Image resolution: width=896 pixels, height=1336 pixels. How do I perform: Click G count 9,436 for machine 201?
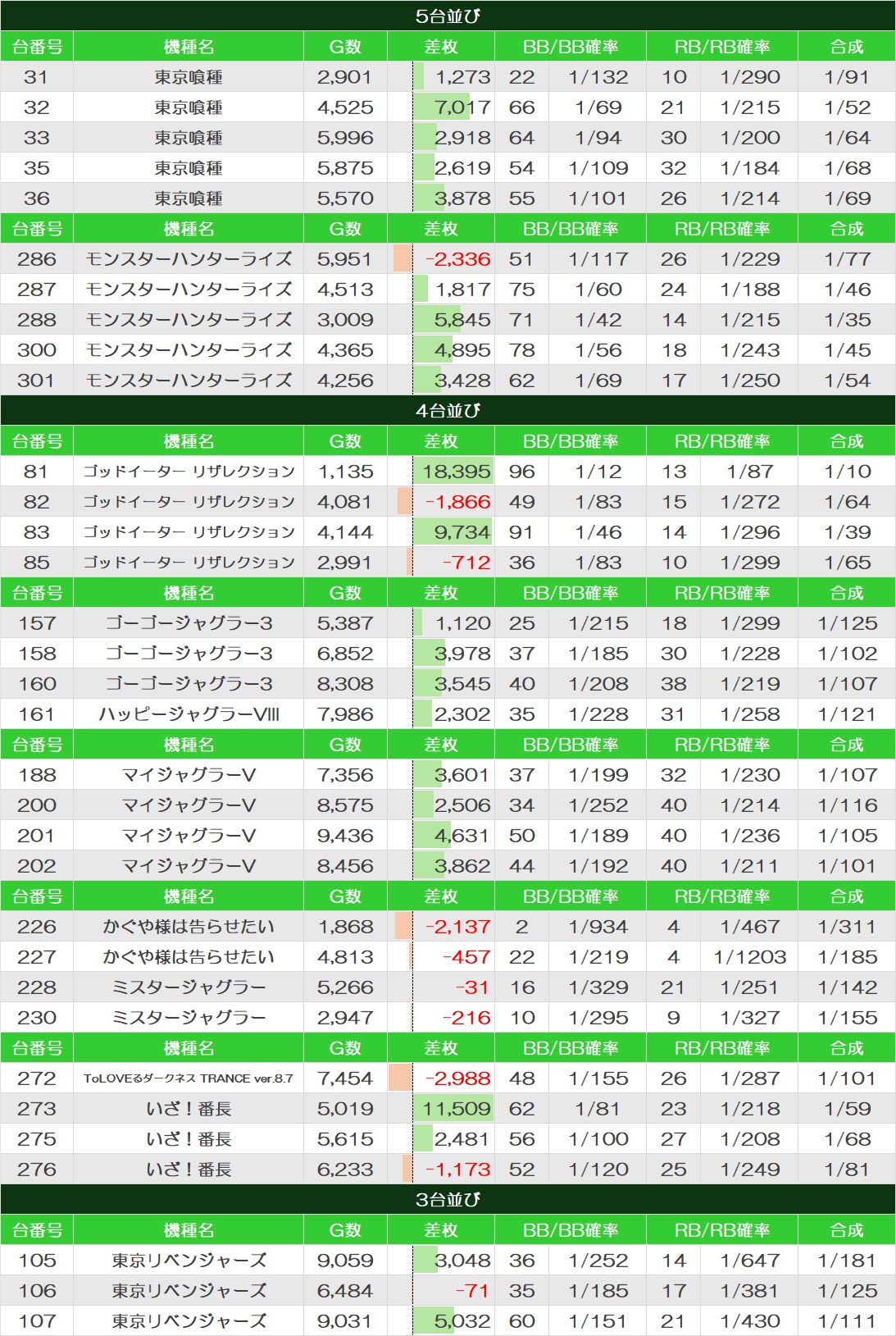point(345,836)
